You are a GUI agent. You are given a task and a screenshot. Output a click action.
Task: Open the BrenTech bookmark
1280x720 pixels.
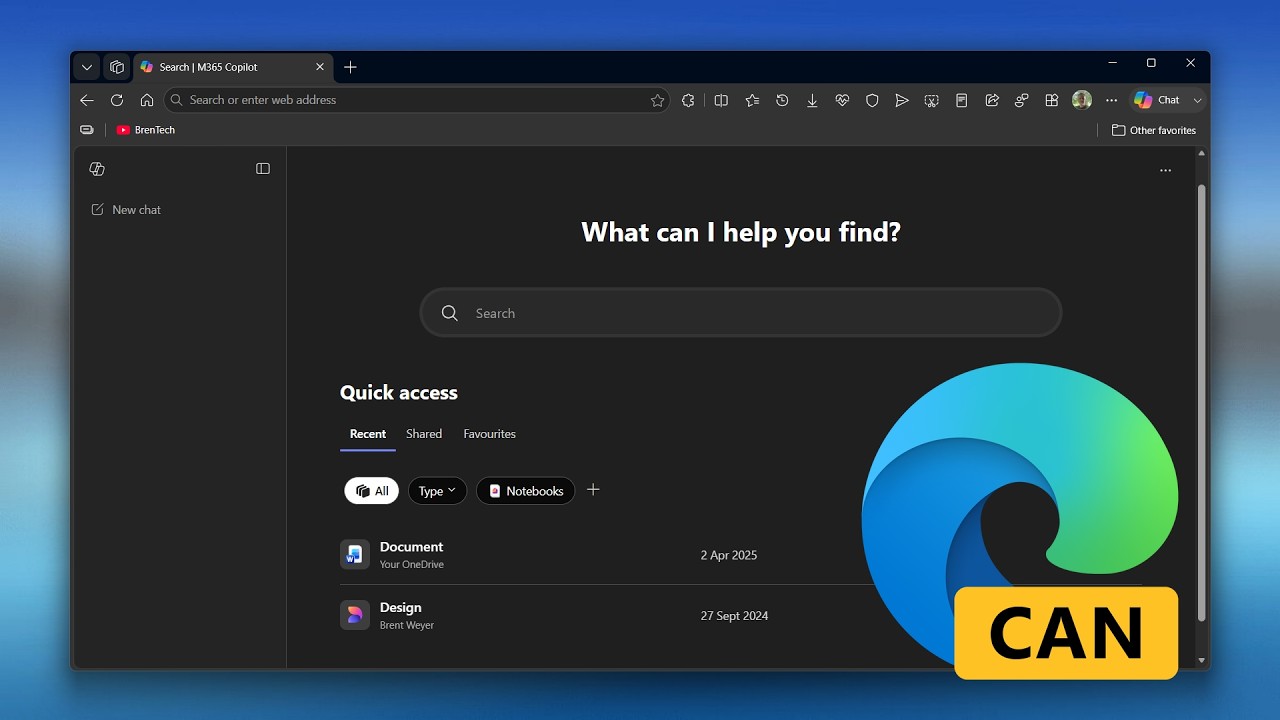pyautogui.click(x=145, y=130)
